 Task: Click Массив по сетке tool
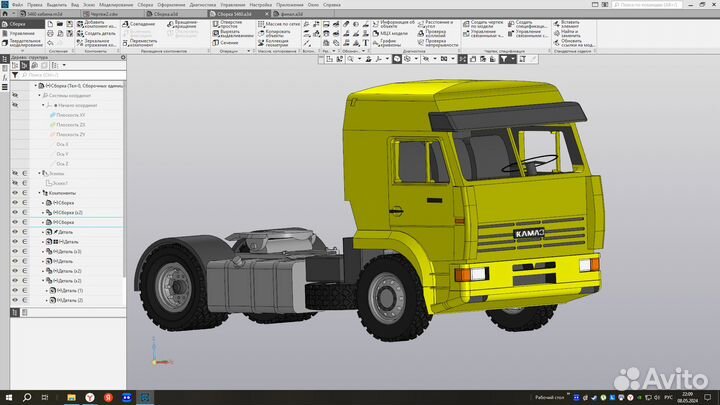tap(279, 24)
